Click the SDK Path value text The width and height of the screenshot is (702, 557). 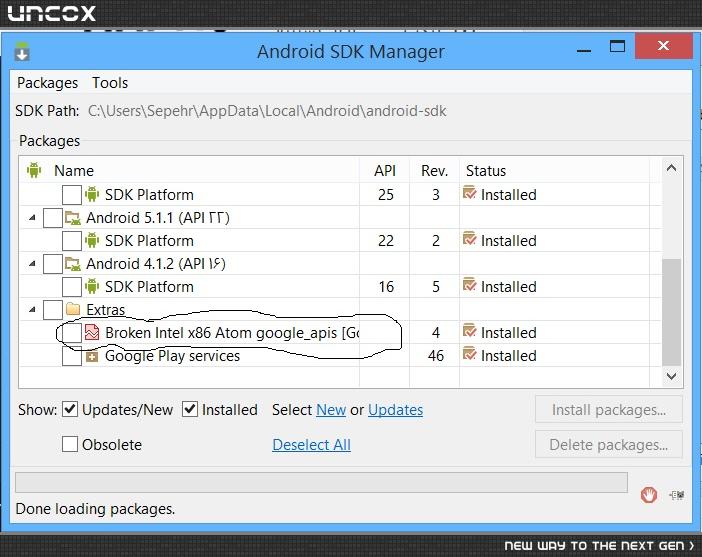pos(267,111)
